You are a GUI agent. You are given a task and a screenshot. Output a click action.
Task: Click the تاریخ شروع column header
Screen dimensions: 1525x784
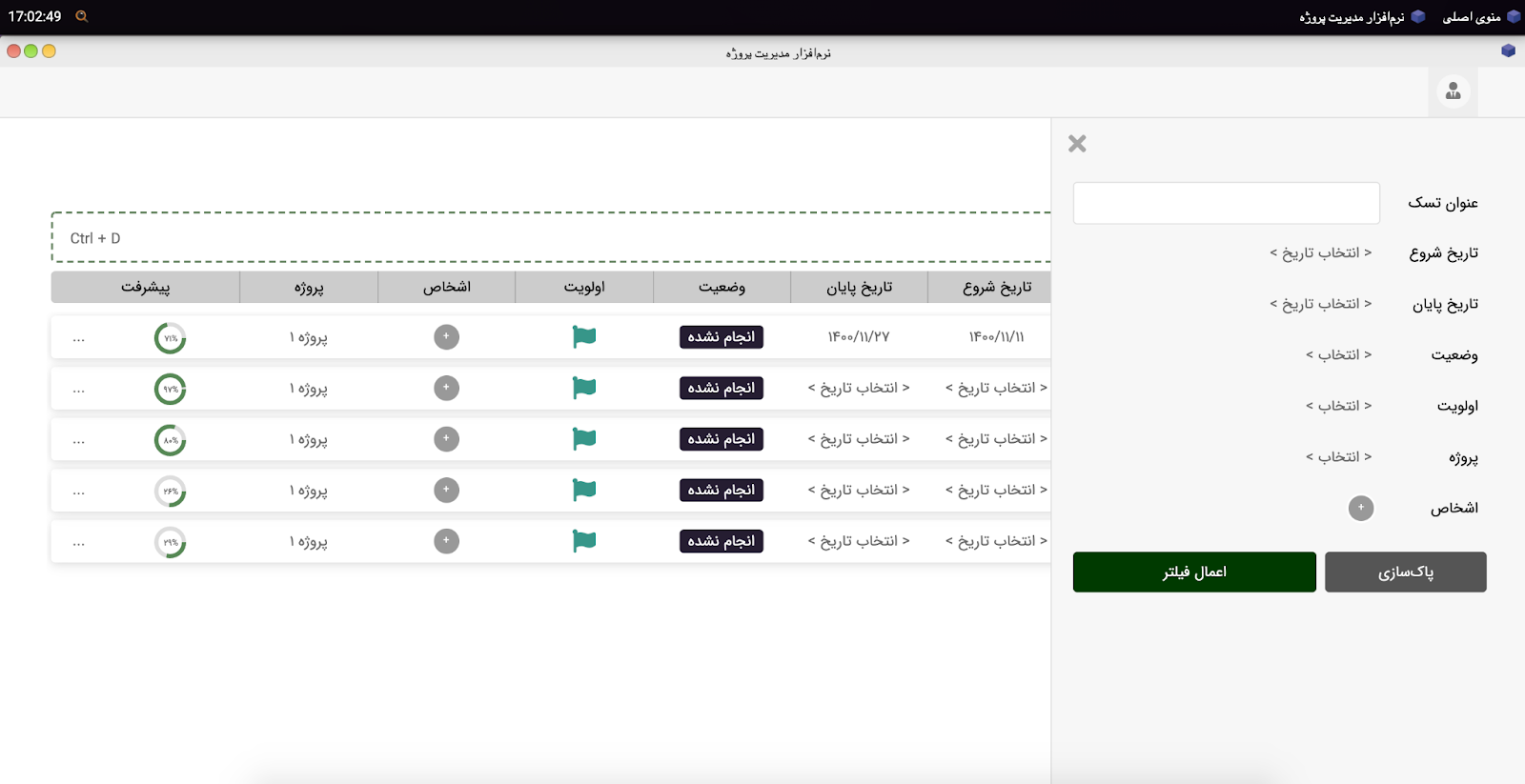tap(989, 287)
